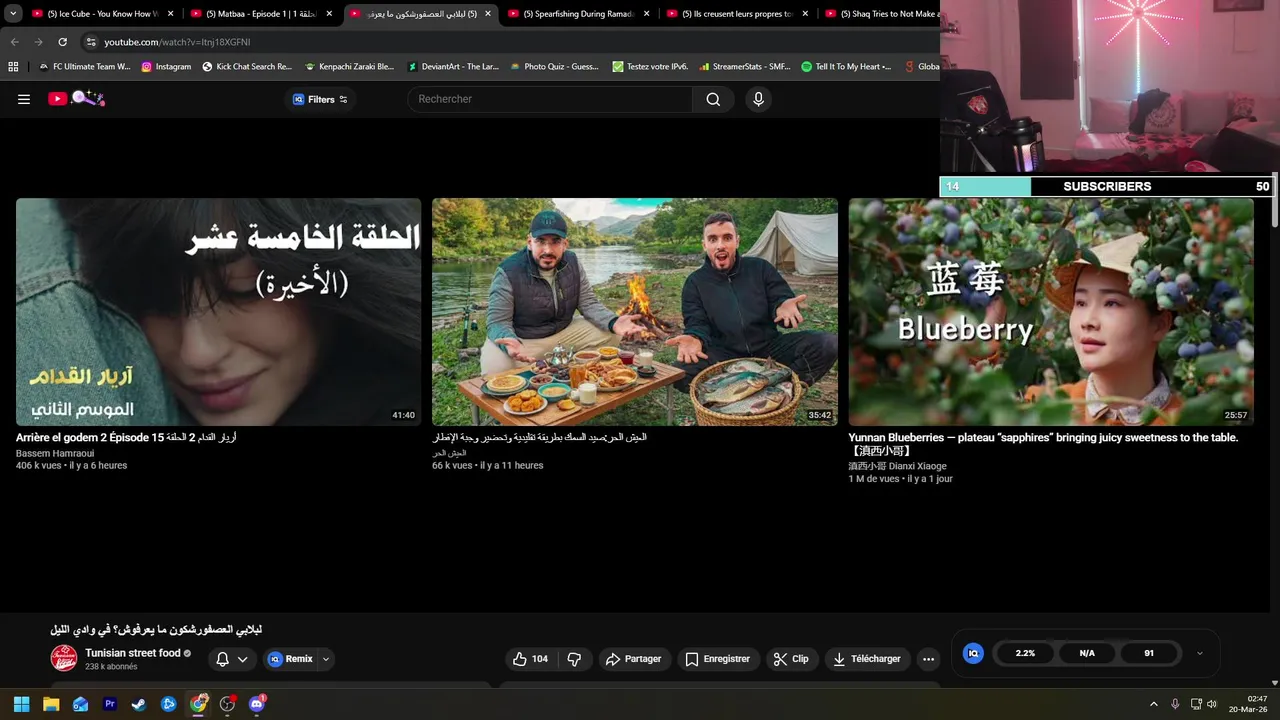The image size is (1280, 720).
Task: Expand the vidIQ stats bar chevron
Action: [x=1199, y=653]
